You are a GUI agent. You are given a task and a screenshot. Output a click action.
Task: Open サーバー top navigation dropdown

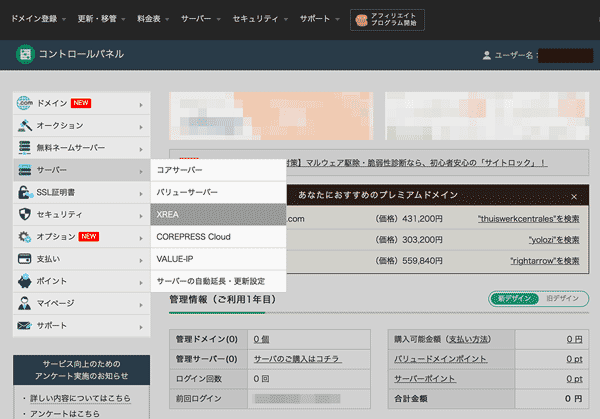tap(201, 19)
